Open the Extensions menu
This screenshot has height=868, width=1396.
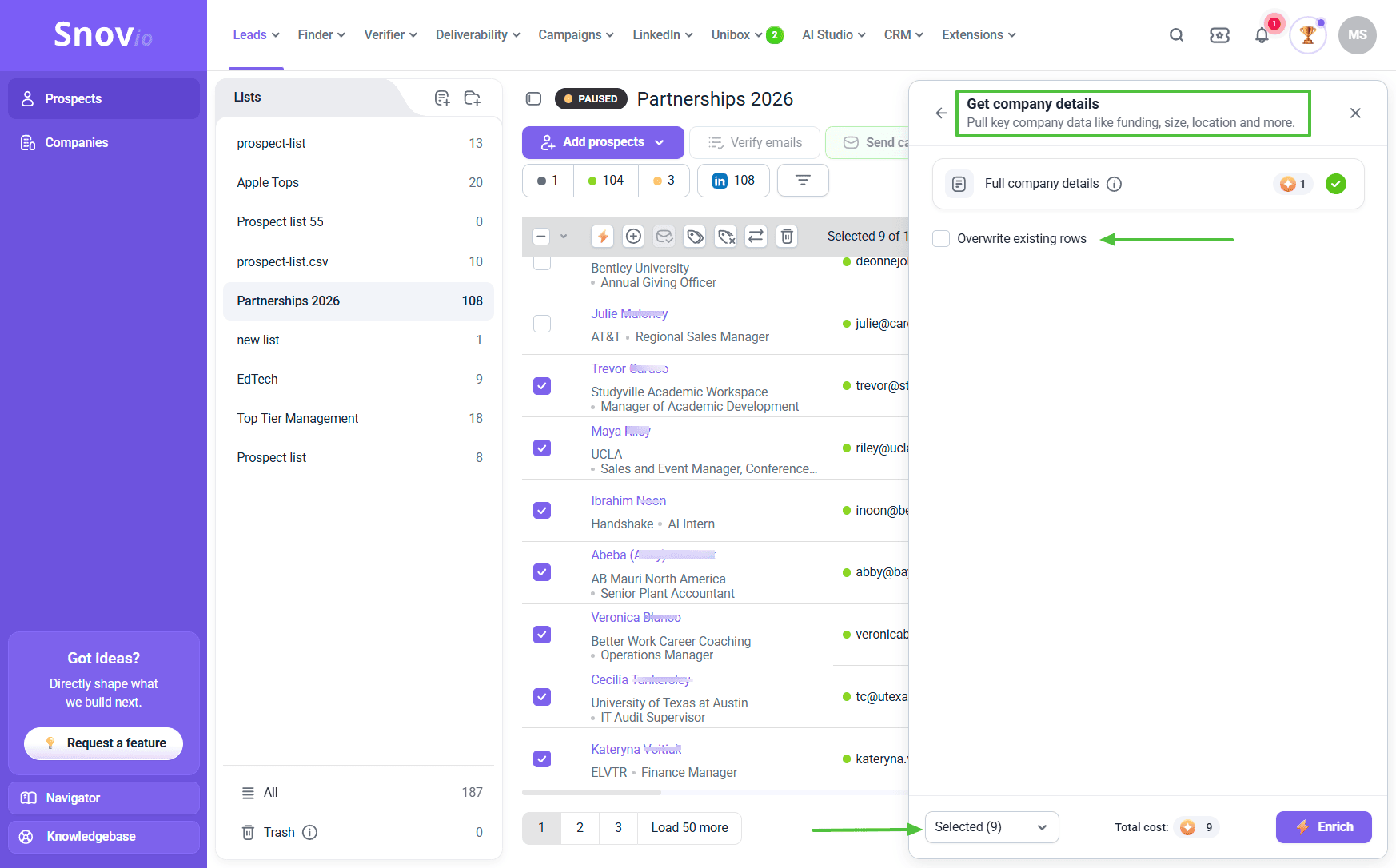click(979, 35)
